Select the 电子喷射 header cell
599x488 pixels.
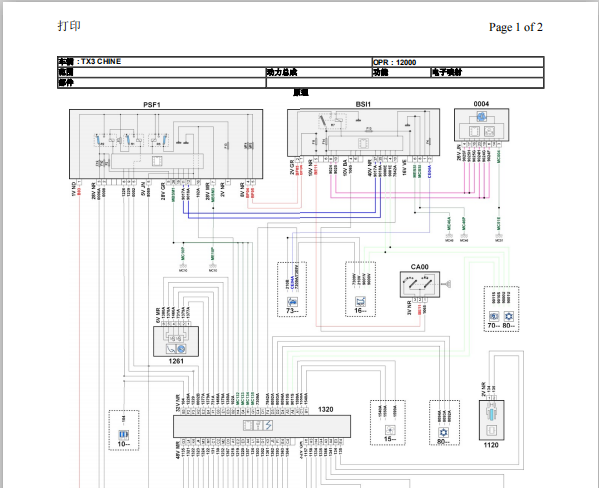pyautogui.click(x=487, y=72)
